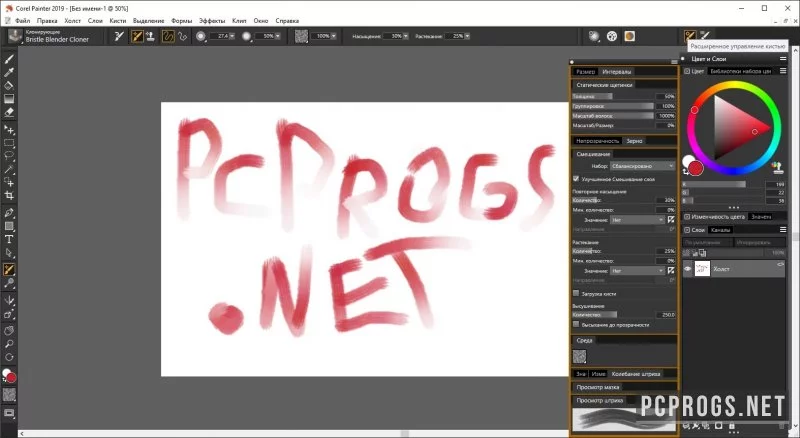Viewport: 800px width, 438px height.
Task: Open Значение dropdown under Повторное насыщение
Action: (637, 220)
